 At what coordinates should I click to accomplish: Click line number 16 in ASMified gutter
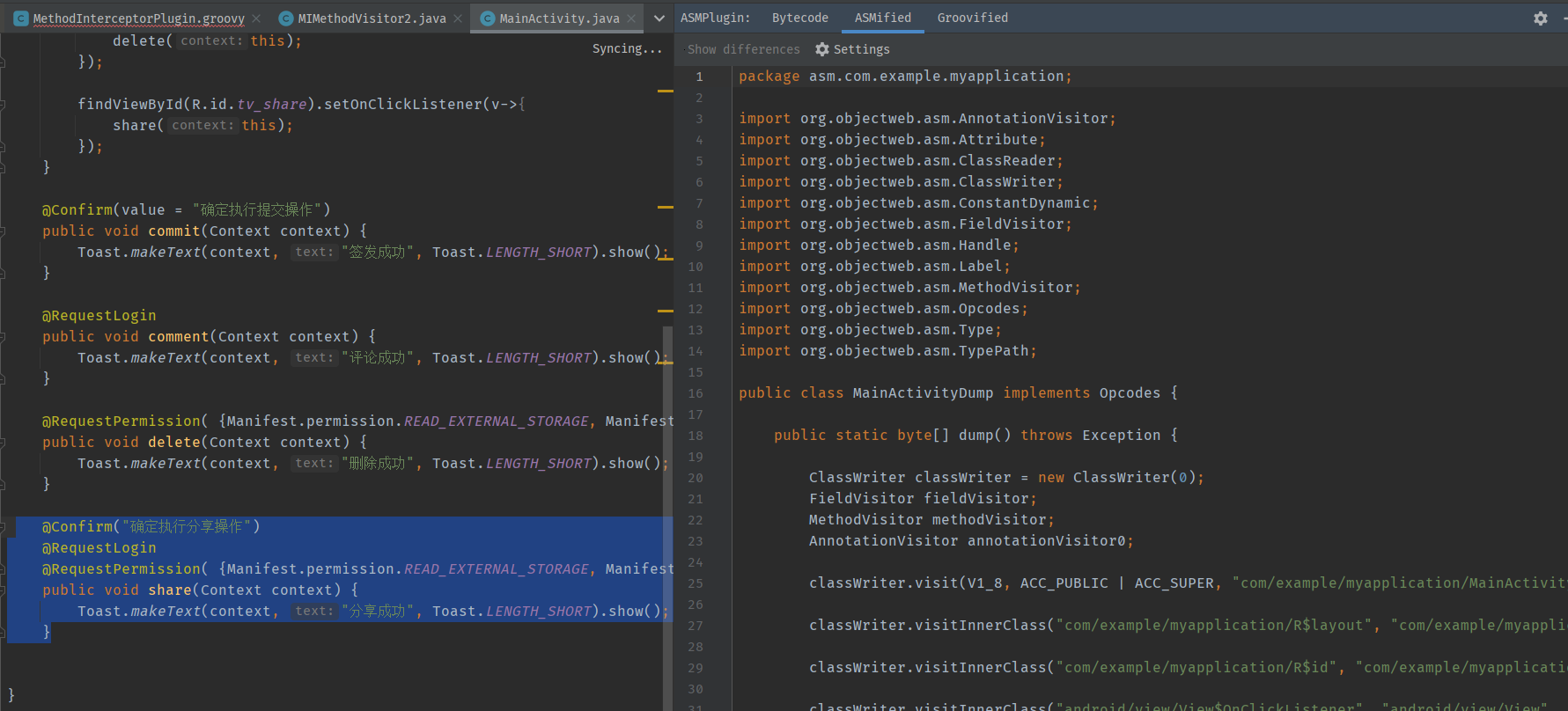696,393
